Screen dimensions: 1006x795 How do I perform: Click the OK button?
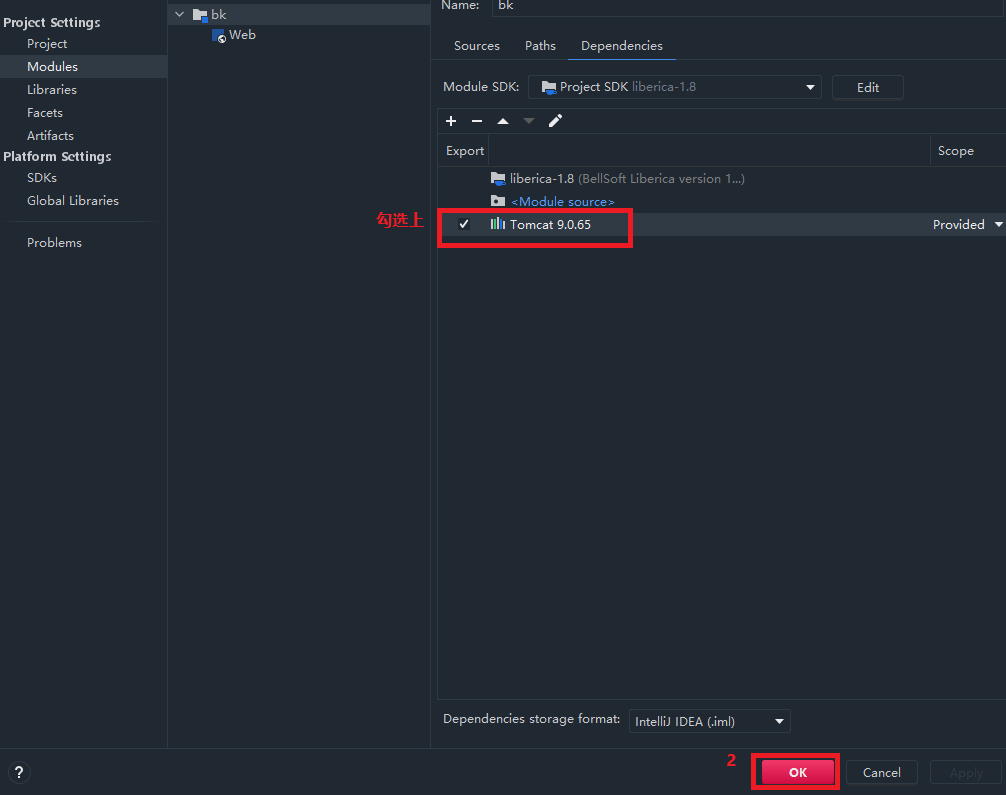tap(797, 772)
